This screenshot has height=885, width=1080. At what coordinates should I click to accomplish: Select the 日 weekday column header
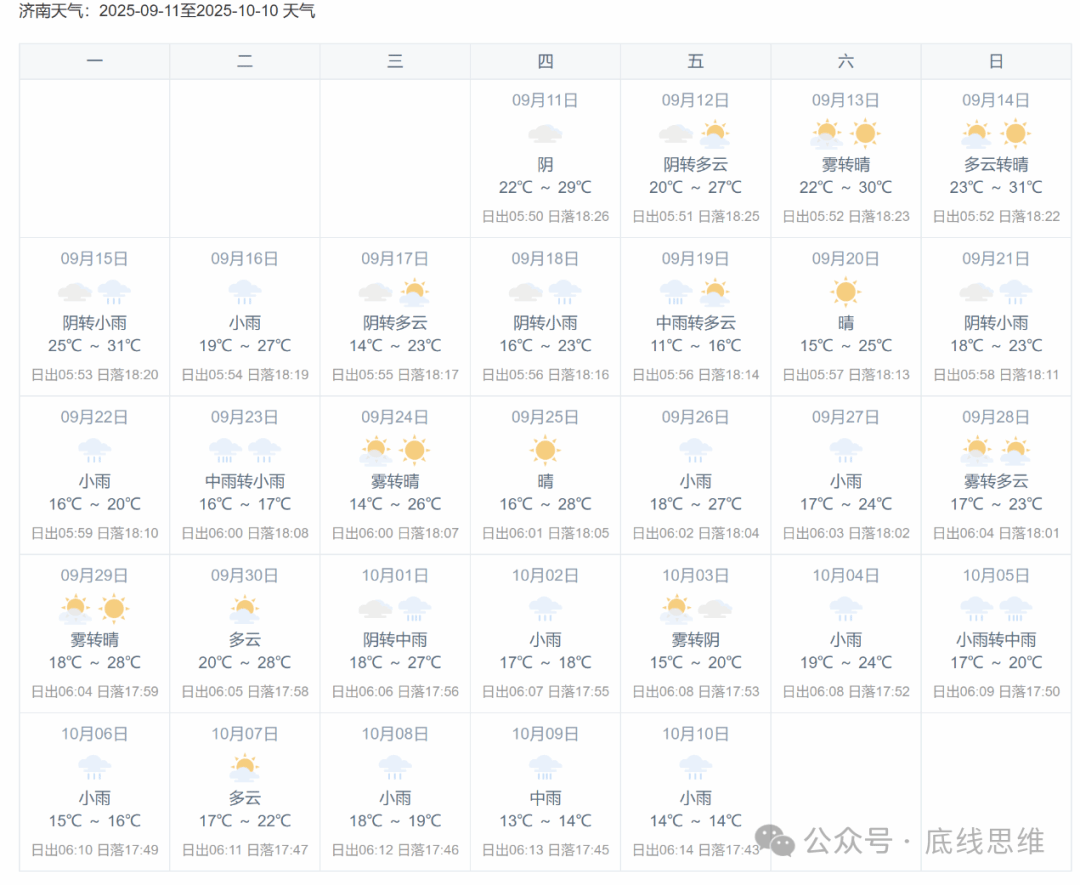995,62
